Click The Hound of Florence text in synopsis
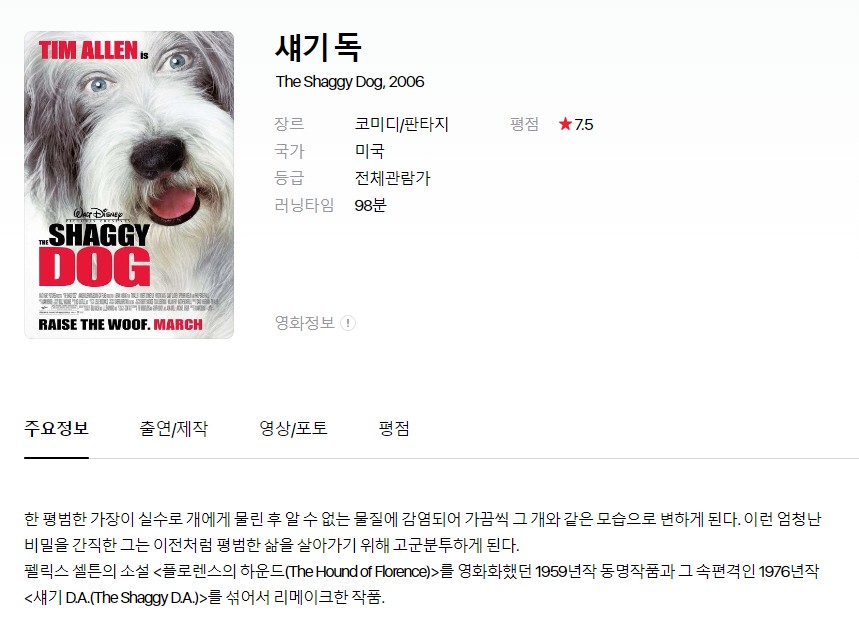859x626 pixels. (359, 572)
